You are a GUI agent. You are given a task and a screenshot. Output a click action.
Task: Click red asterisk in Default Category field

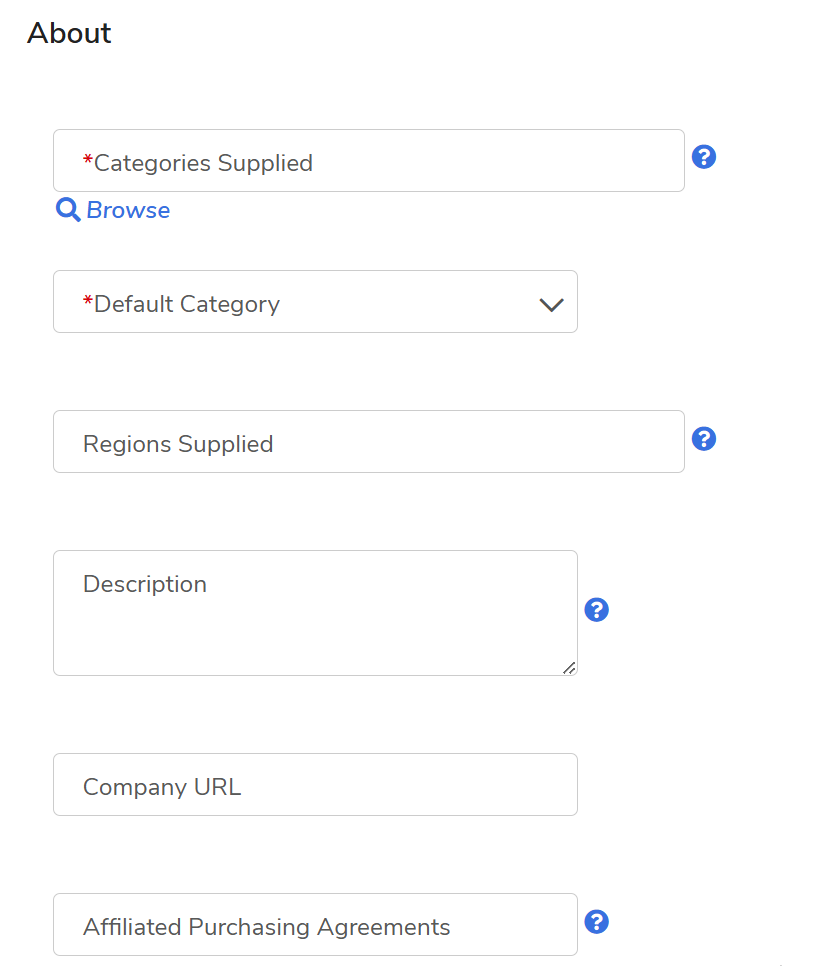tap(88, 302)
